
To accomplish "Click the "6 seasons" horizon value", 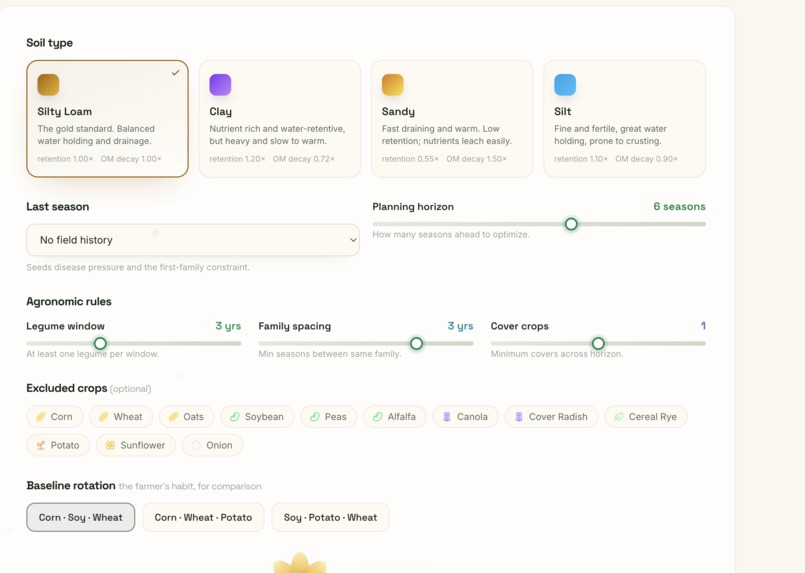I will coord(679,206).
